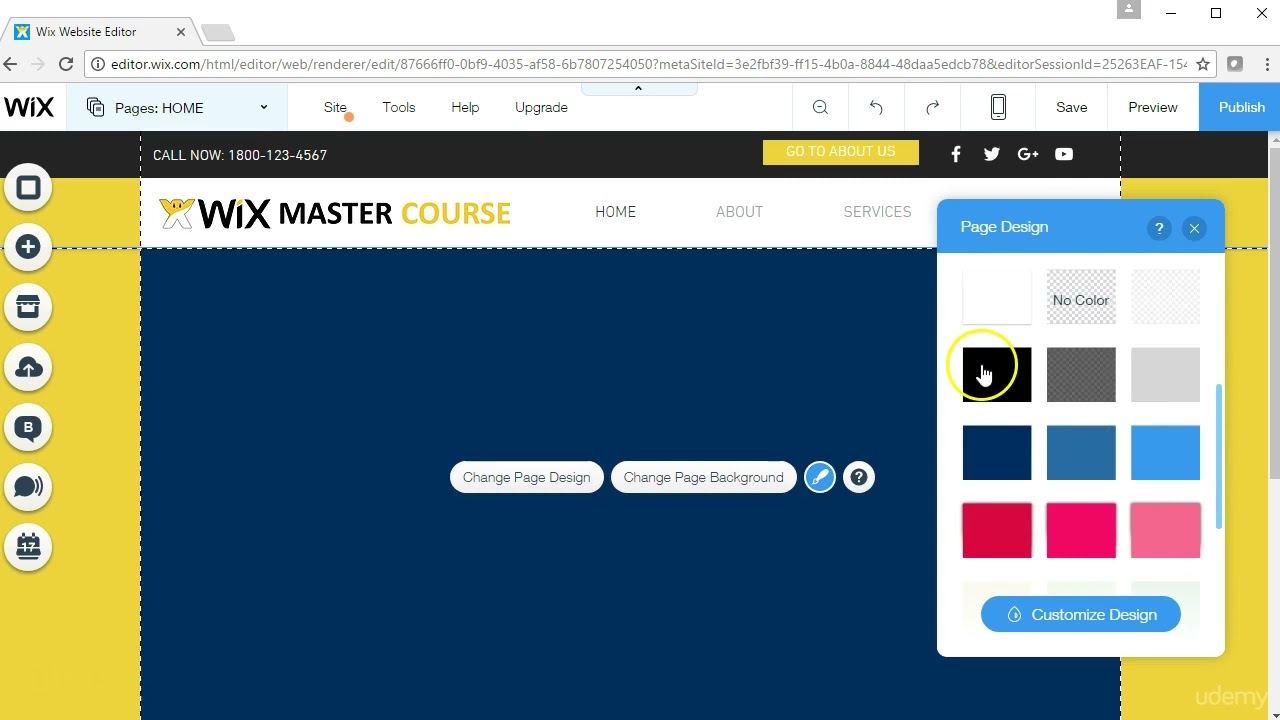This screenshot has height=720, width=1280.
Task: Choose the hot pink swatch
Action: pos(1081,530)
